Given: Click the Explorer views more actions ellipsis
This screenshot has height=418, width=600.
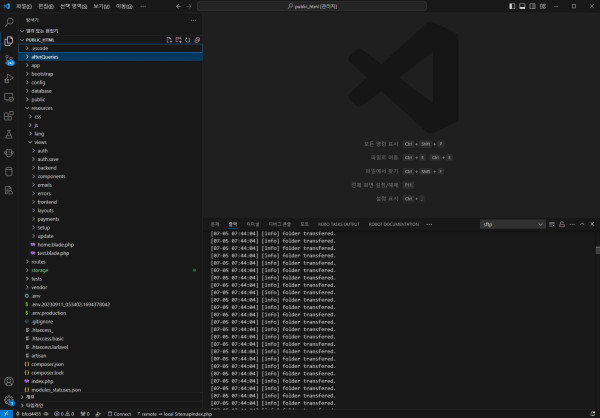Looking at the screenshot, I should [193, 20].
